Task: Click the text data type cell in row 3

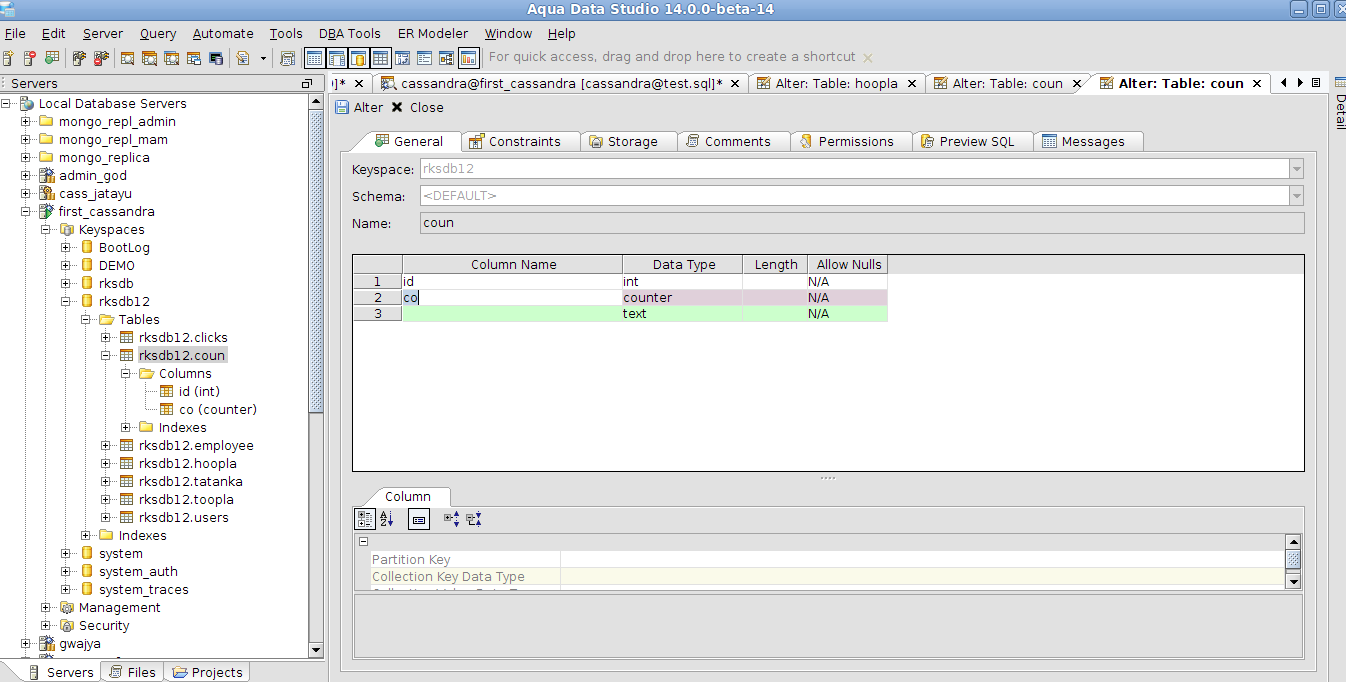Action: pos(682,314)
